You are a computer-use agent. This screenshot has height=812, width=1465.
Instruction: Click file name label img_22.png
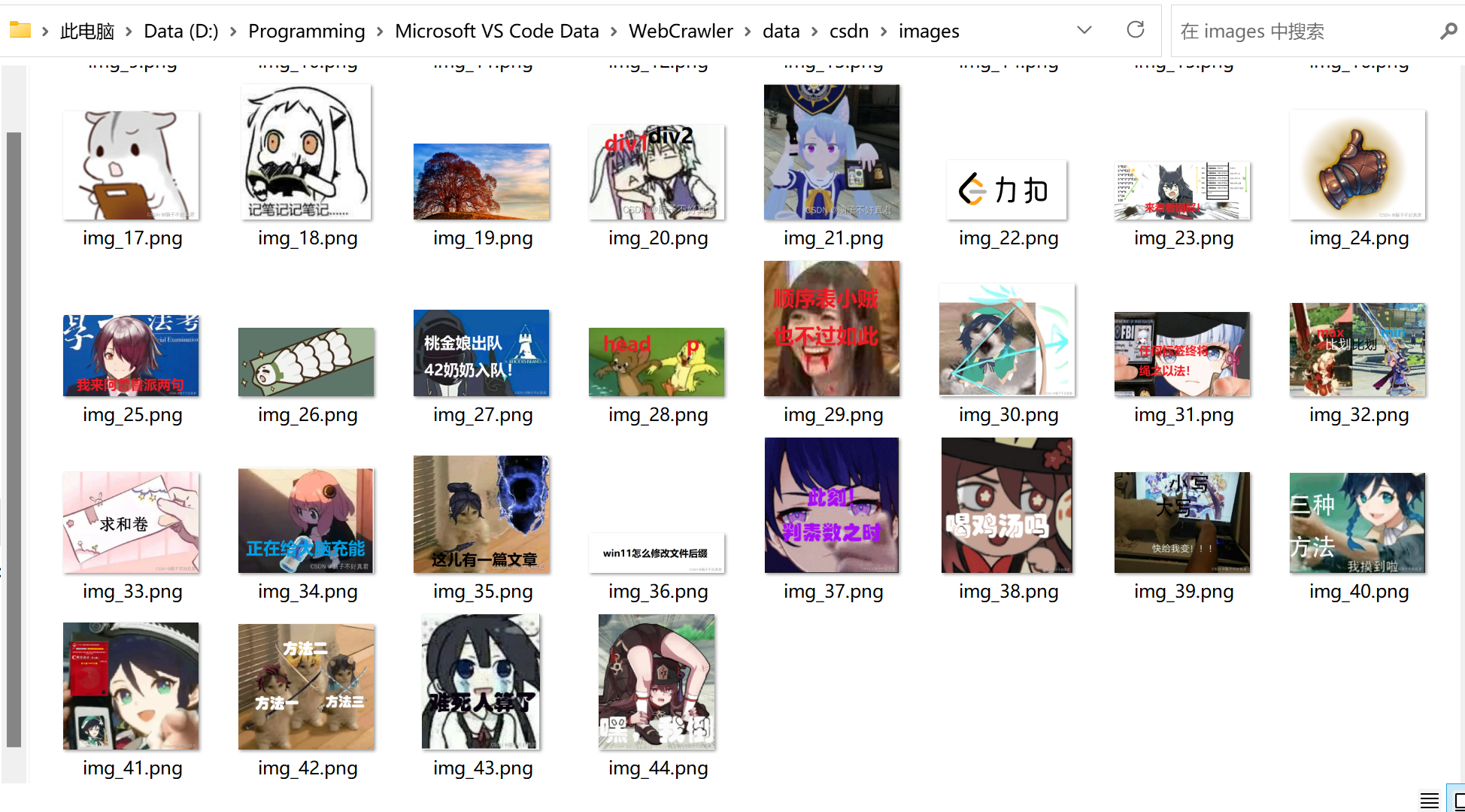coord(1008,238)
